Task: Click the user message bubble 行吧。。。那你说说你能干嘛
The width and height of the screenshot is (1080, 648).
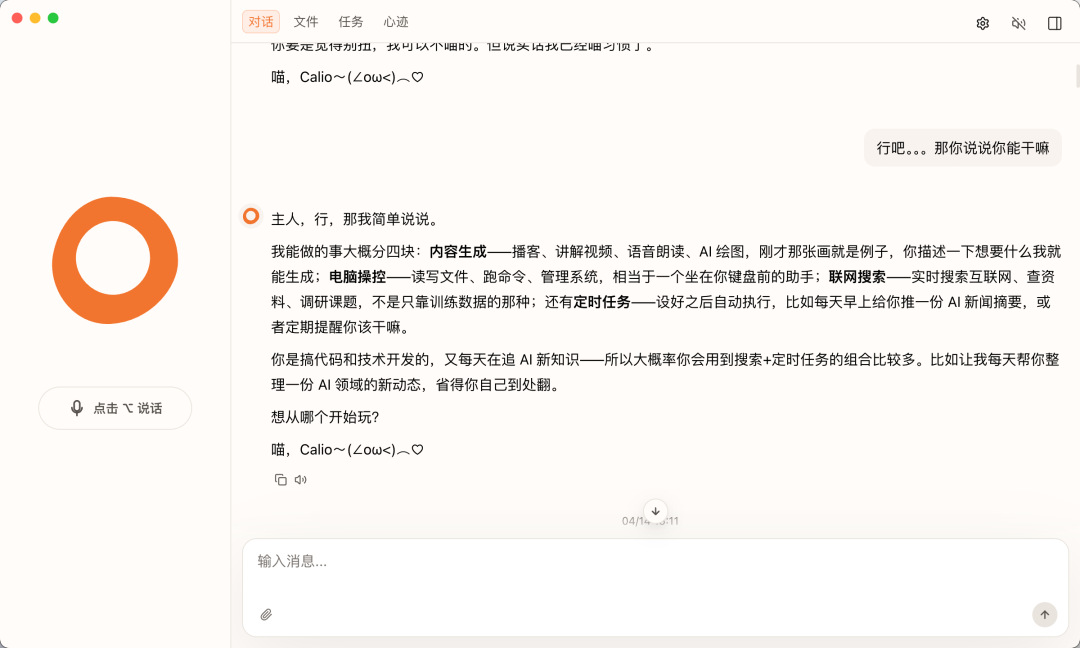Action: [963, 148]
